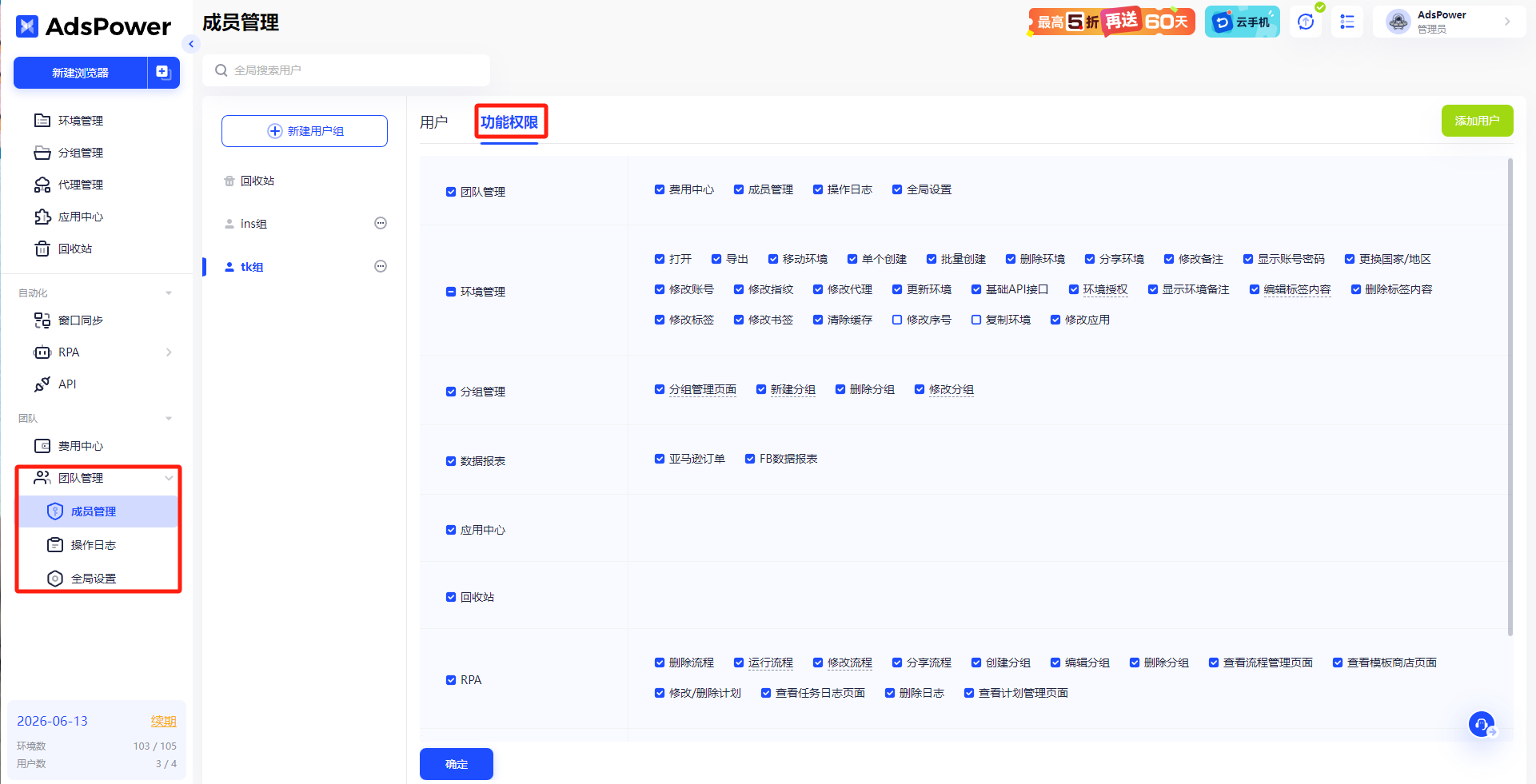Click the promo discount banner
Viewport: 1536px width, 784px height.
[1111, 22]
